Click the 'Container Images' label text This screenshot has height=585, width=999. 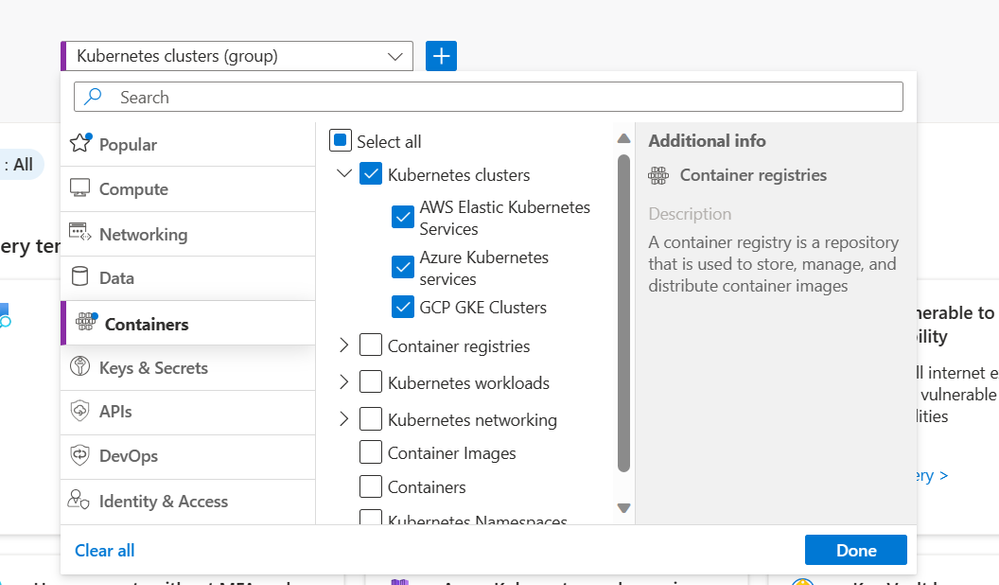[x=452, y=453]
